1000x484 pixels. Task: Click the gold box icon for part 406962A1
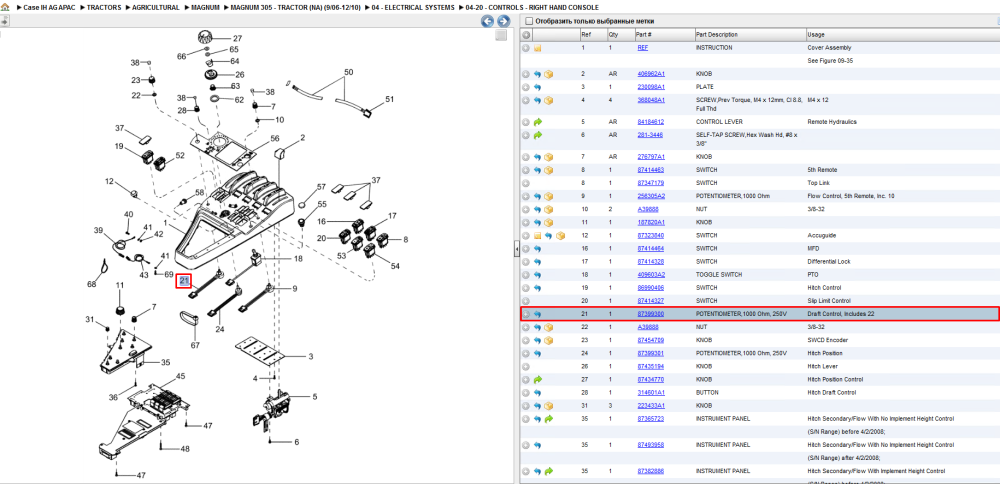pos(548,74)
